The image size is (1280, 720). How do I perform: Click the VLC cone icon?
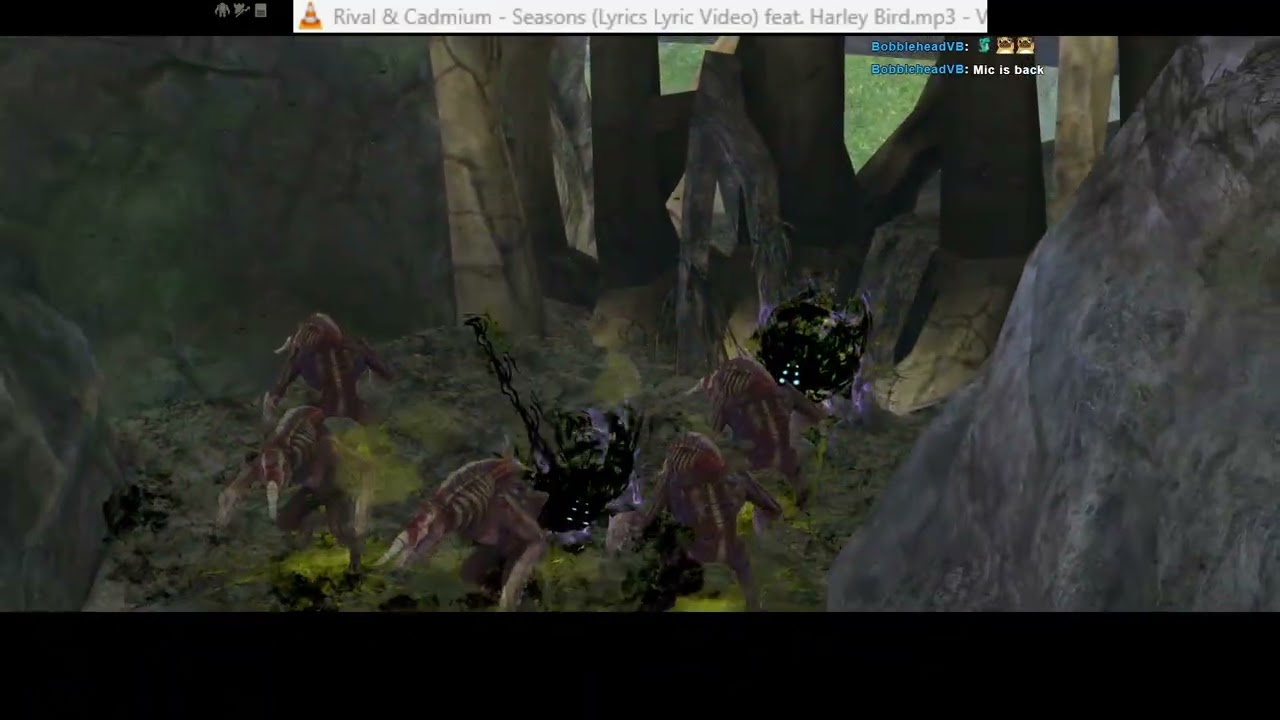click(x=311, y=16)
